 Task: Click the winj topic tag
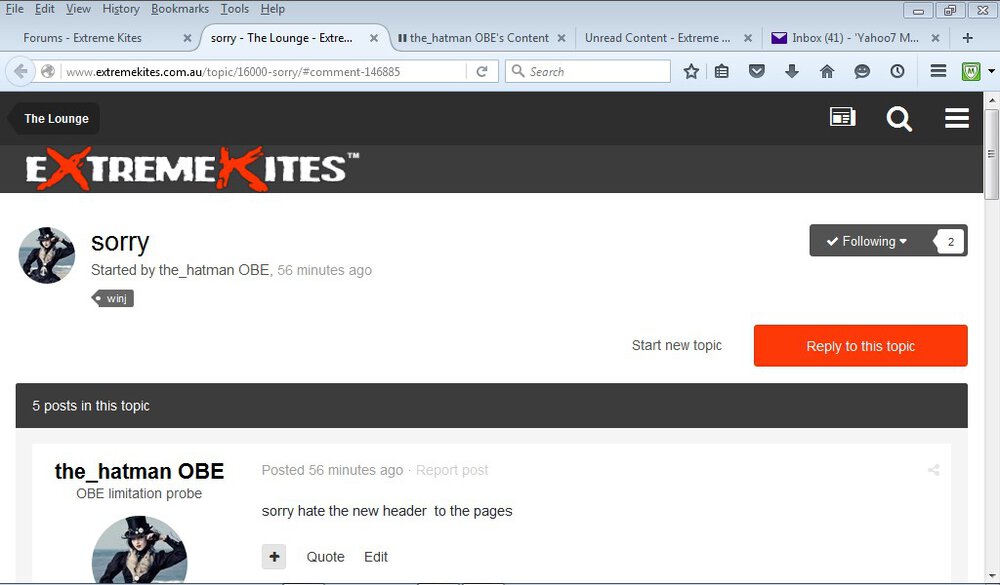[115, 298]
